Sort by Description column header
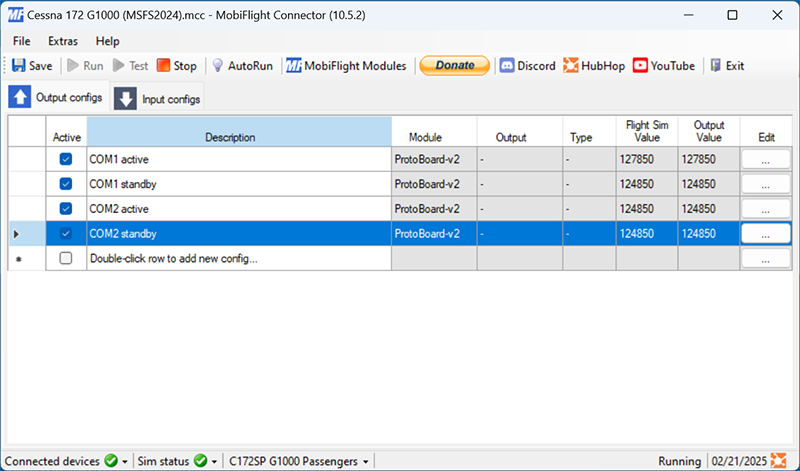The width and height of the screenshot is (800, 471). [x=239, y=132]
